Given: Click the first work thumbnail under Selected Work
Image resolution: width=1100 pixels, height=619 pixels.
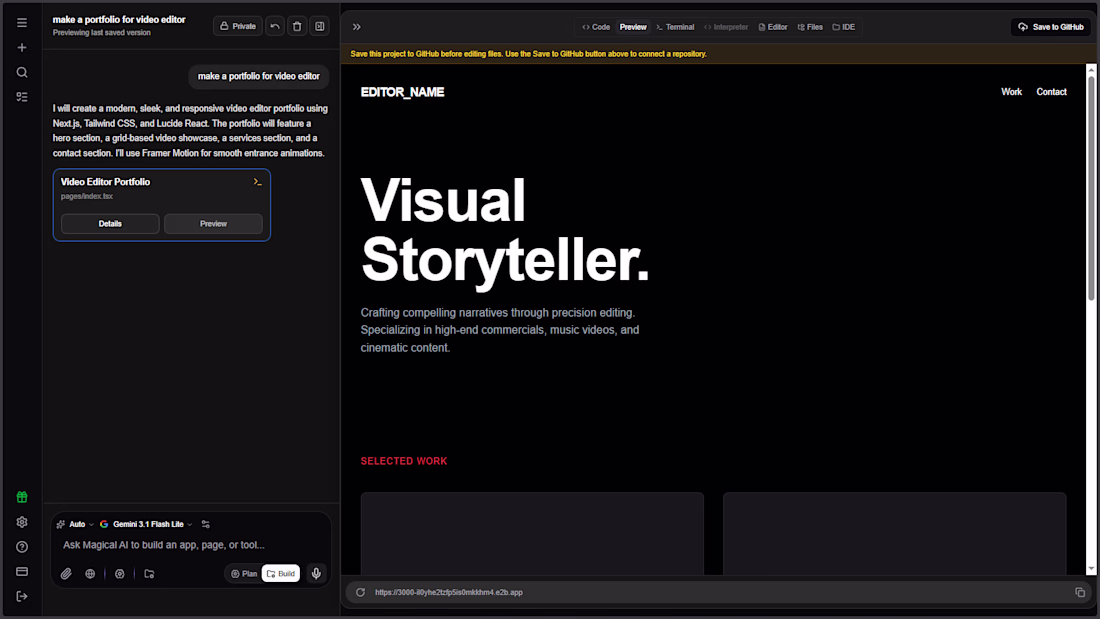Looking at the screenshot, I should (x=532, y=534).
